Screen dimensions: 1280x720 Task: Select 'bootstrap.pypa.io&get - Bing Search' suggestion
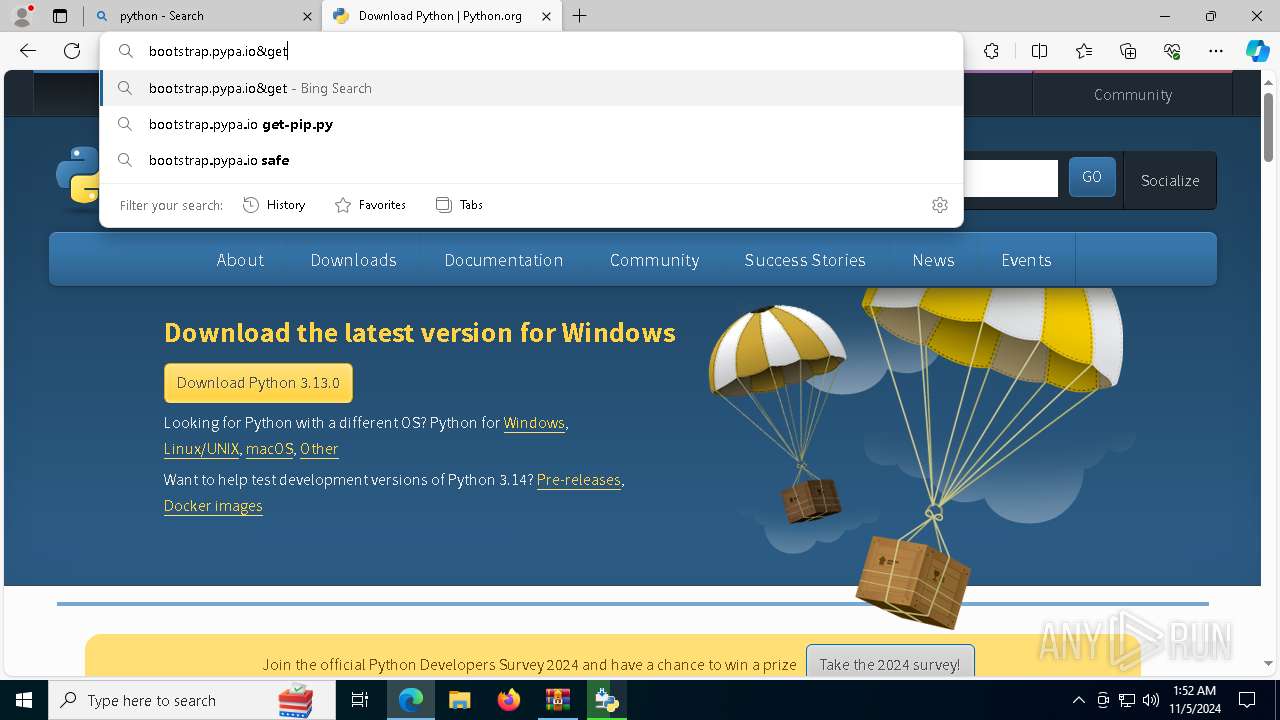pos(531,88)
